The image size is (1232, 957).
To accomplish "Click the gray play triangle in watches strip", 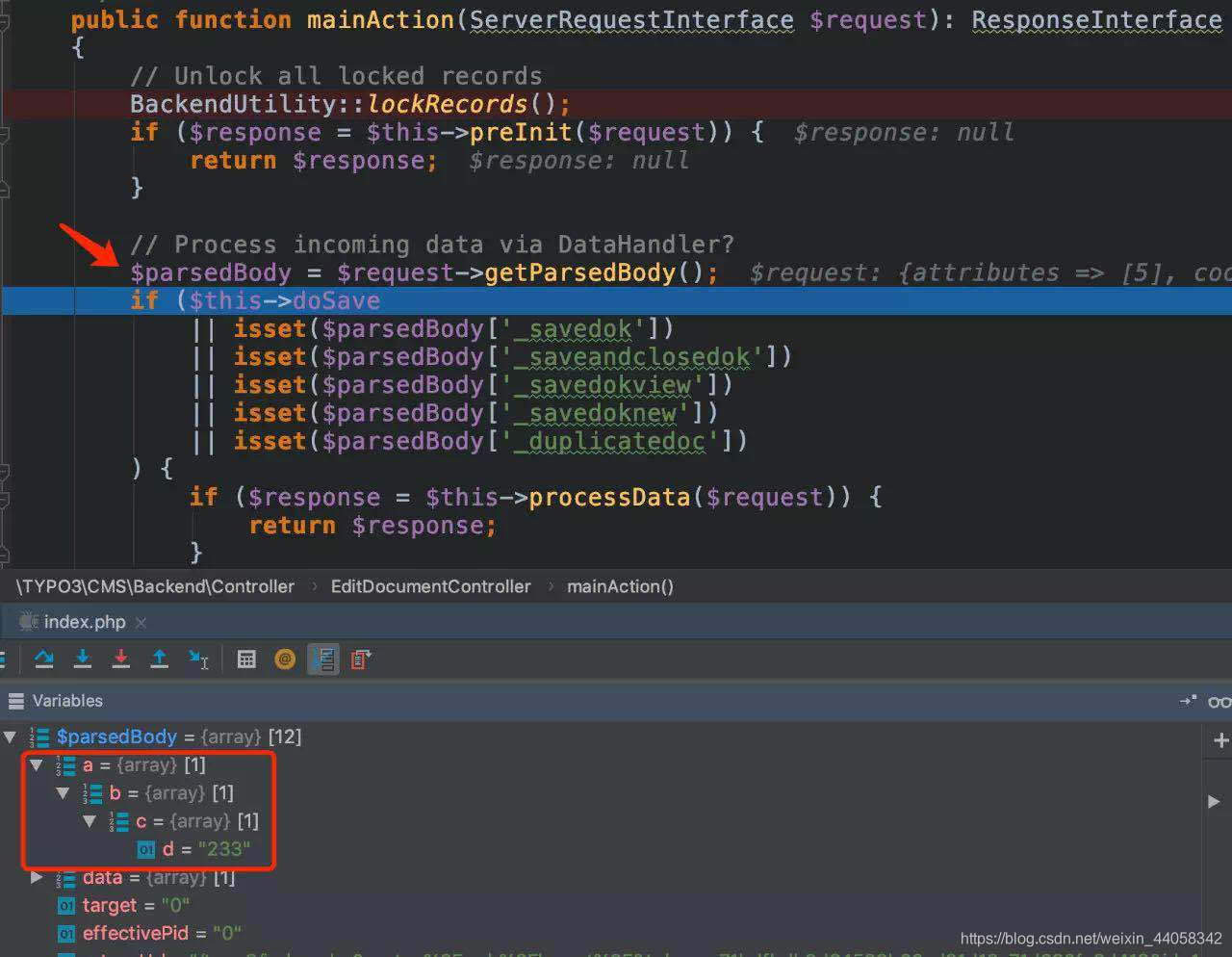I will click(x=1214, y=801).
